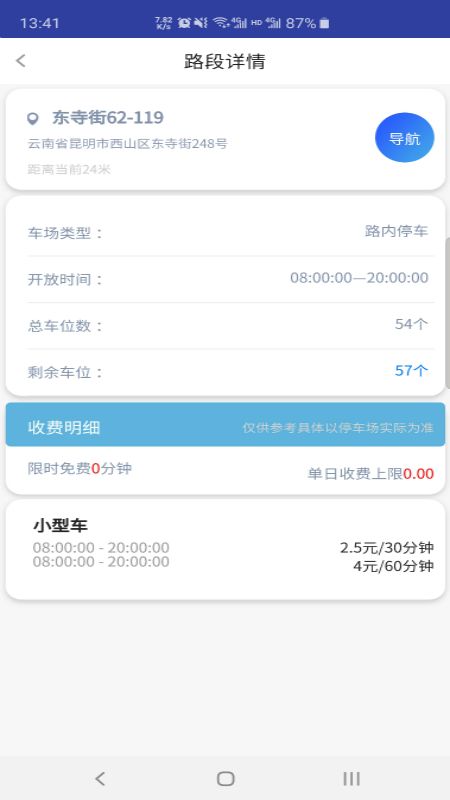Tap the mute icon in status bar
450x800 pixels.
(x=201, y=22)
